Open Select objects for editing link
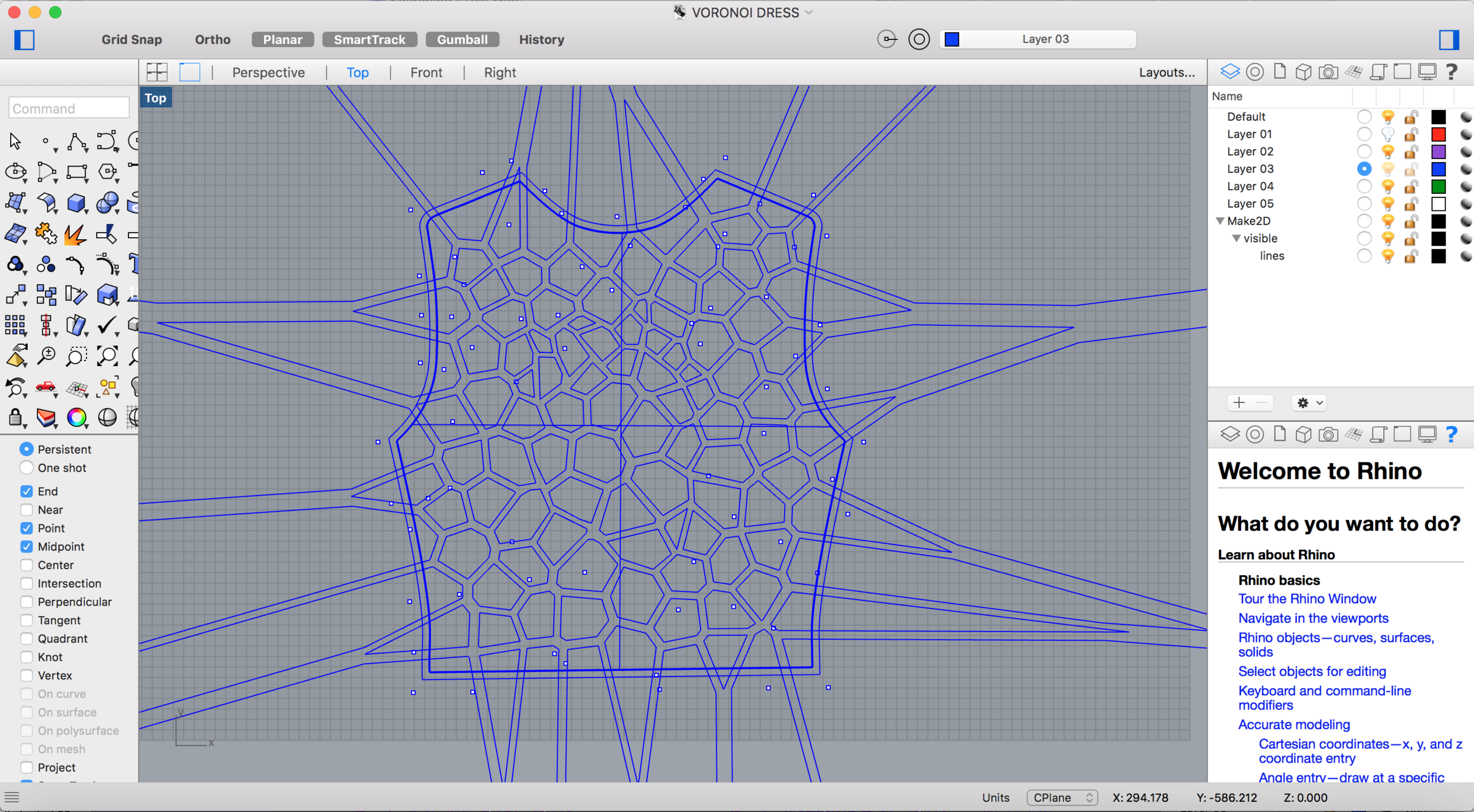 click(1312, 671)
